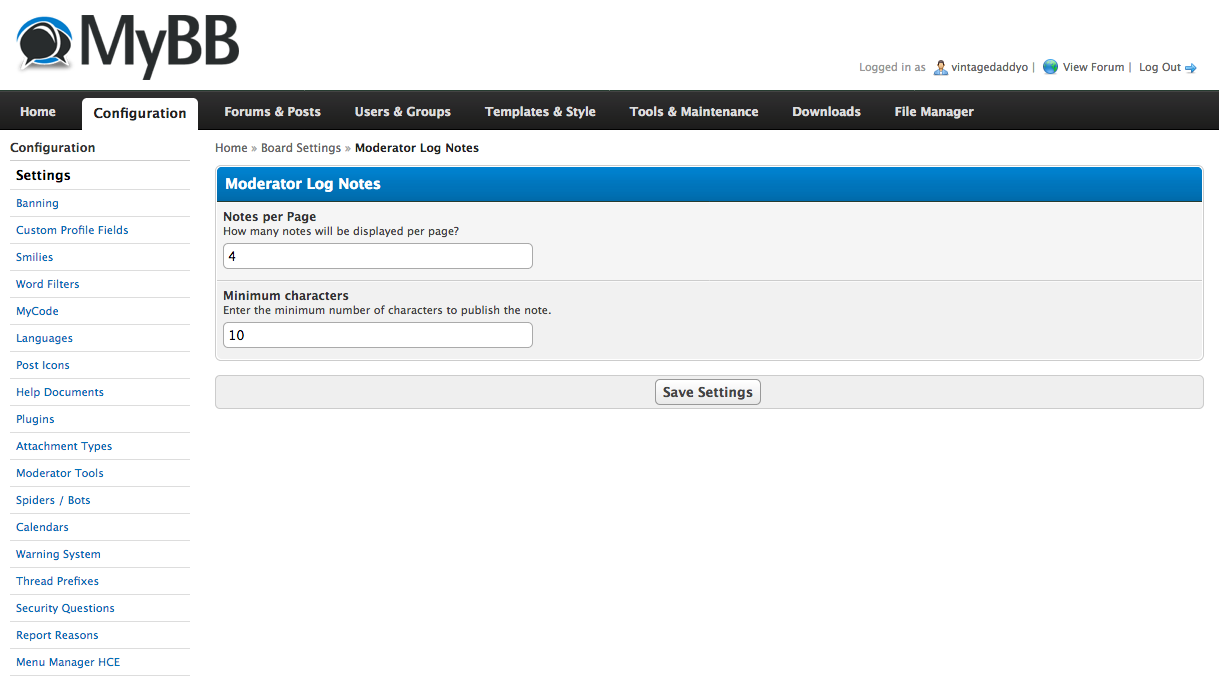Screen dimensions: 1219x689
Task: Open Report Reasons sidebar link
Action: coord(57,635)
